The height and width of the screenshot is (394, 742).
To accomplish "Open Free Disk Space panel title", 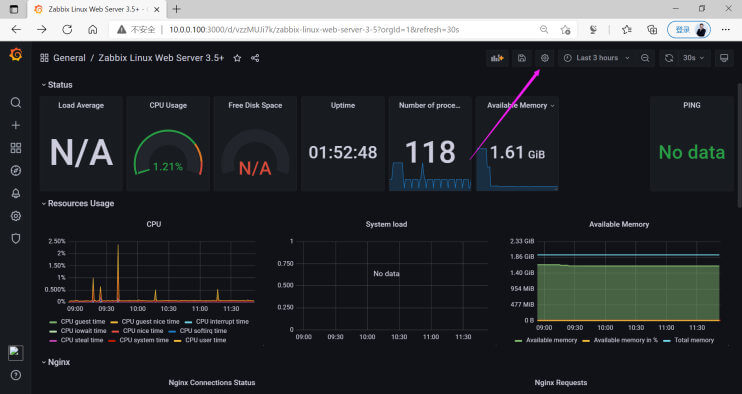I will (x=255, y=105).
